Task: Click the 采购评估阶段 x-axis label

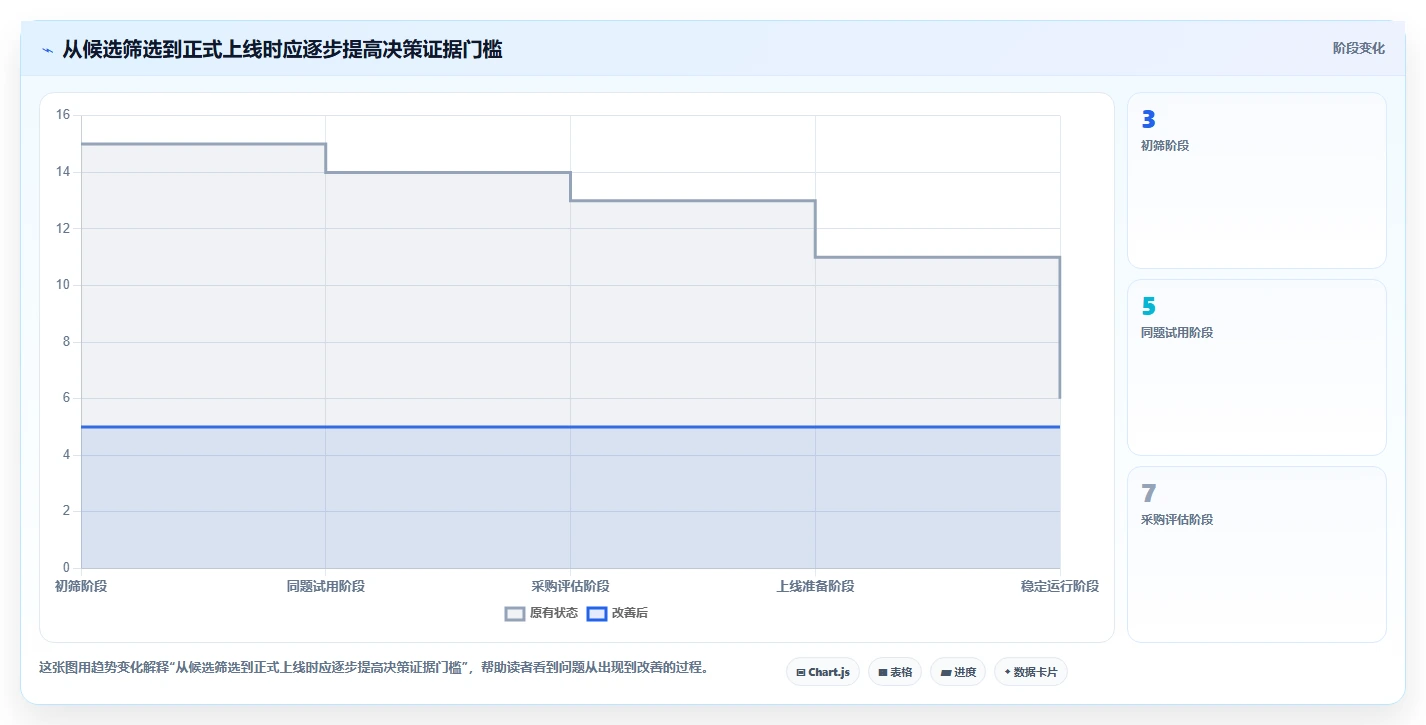Action: (x=570, y=586)
